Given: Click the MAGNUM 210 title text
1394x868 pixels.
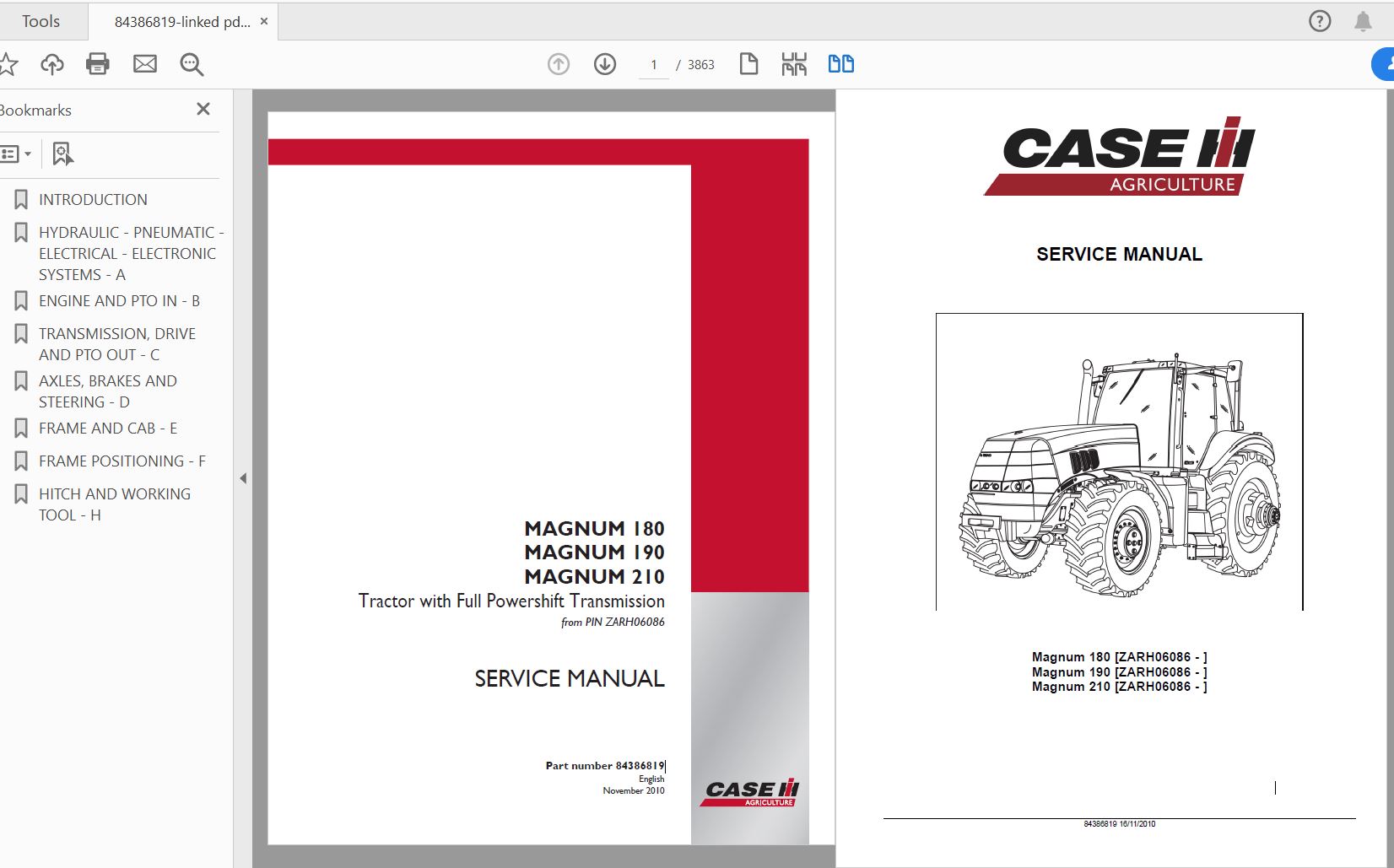Looking at the screenshot, I should point(594,577).
